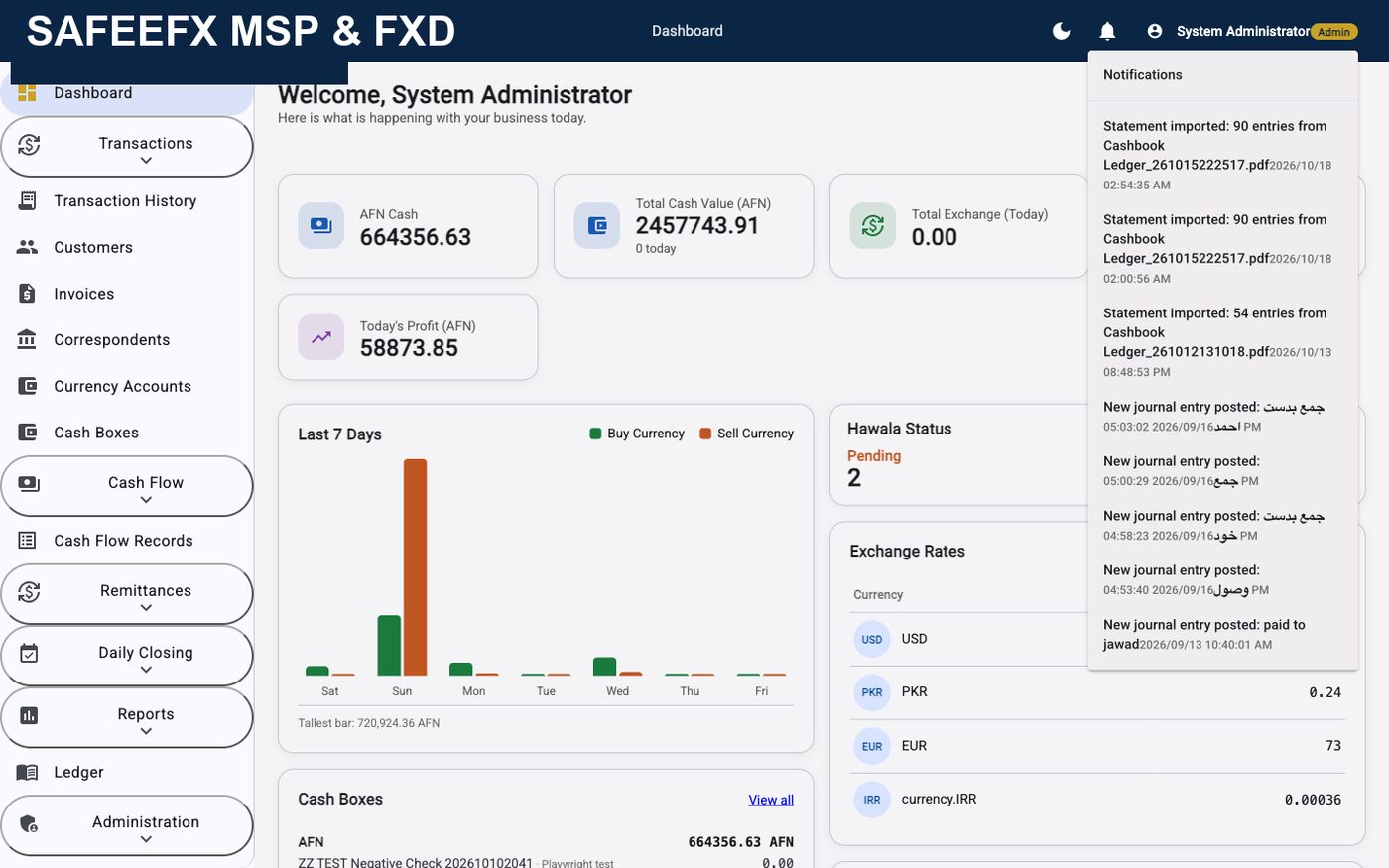Toggle dark mode with the moon icon
The image size is (1389, 868).
pyautogui.click(x=1061, y=31)
